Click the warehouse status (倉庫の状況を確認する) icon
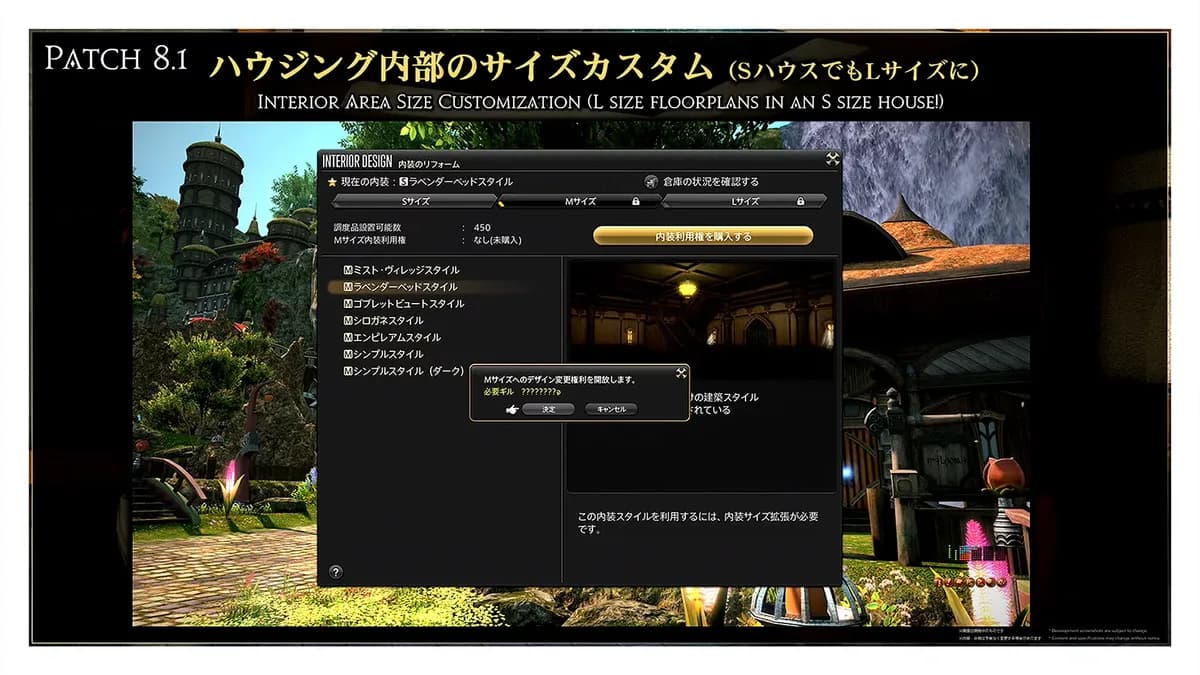This screenshot has width=1200, height=675. tap(650, 182)
